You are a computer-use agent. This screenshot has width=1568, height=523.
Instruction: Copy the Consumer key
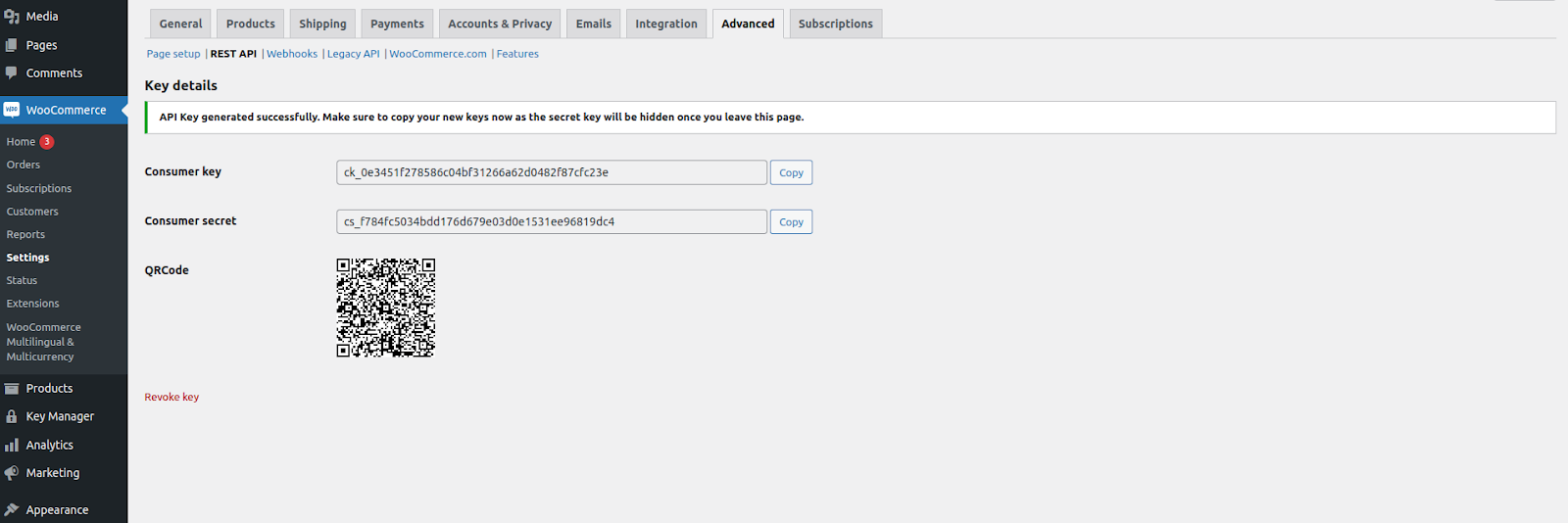coord(791,172)
